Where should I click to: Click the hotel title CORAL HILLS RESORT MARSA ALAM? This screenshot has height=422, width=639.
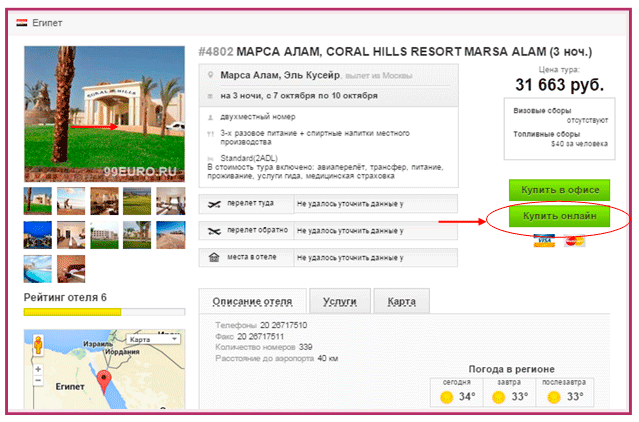pyautogui.click(x=436, y=52)
